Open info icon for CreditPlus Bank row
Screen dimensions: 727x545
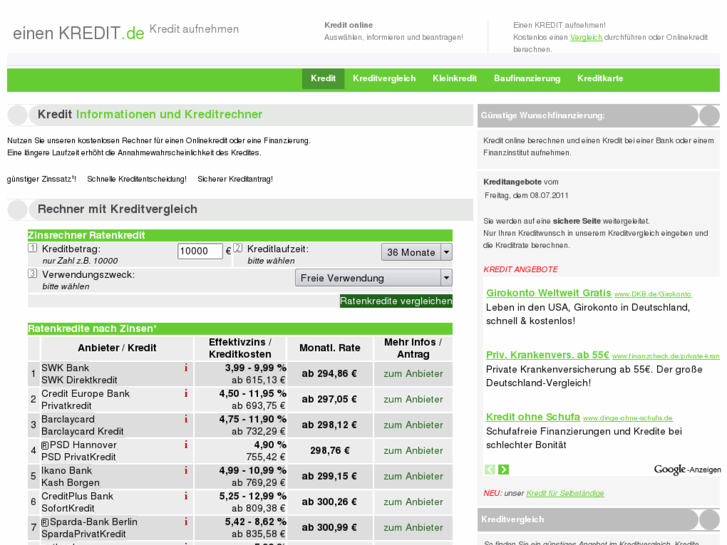coord(186,496)
